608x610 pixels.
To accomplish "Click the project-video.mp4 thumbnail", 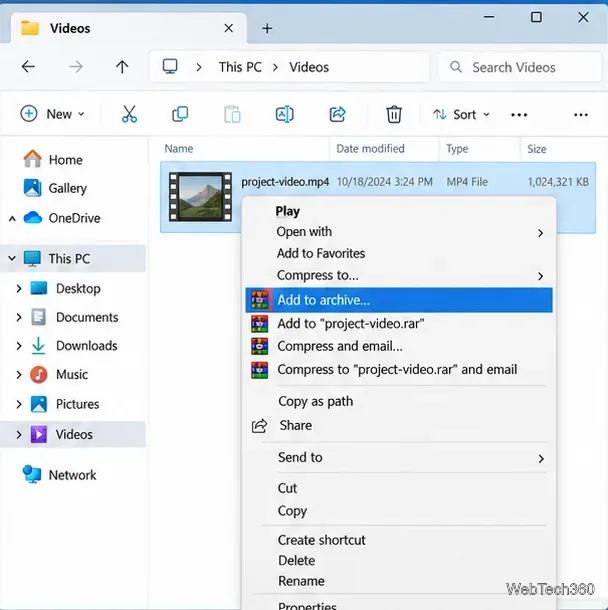I will pos(200,197).
